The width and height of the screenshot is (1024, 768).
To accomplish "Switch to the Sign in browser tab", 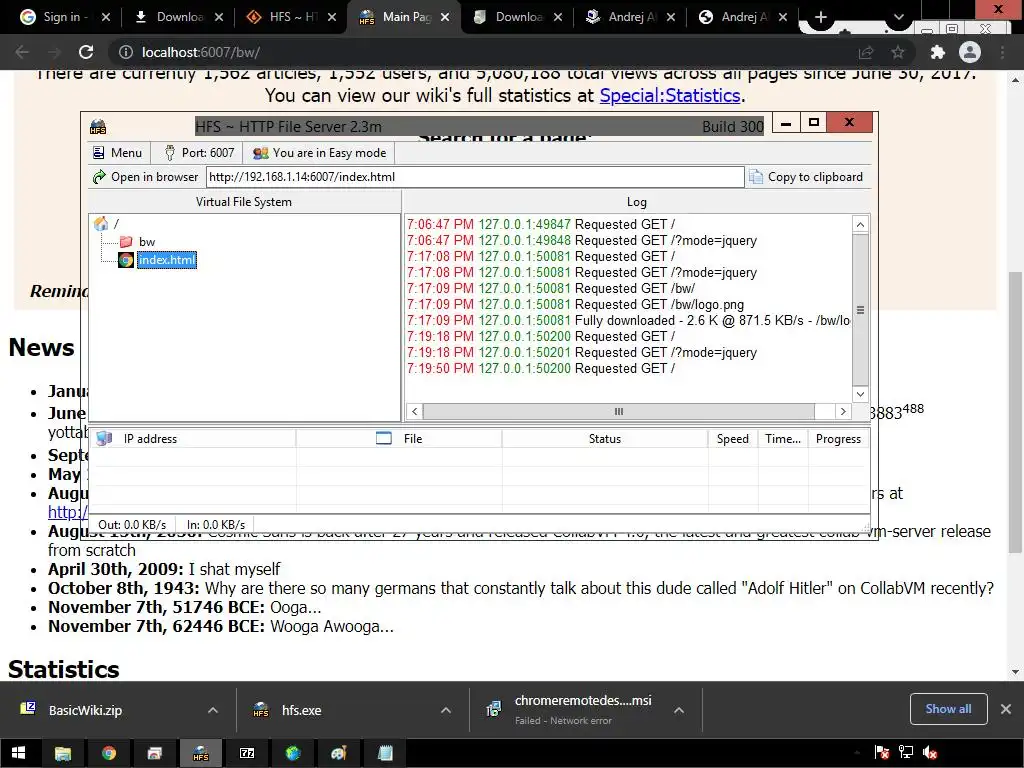I will 65,17.
